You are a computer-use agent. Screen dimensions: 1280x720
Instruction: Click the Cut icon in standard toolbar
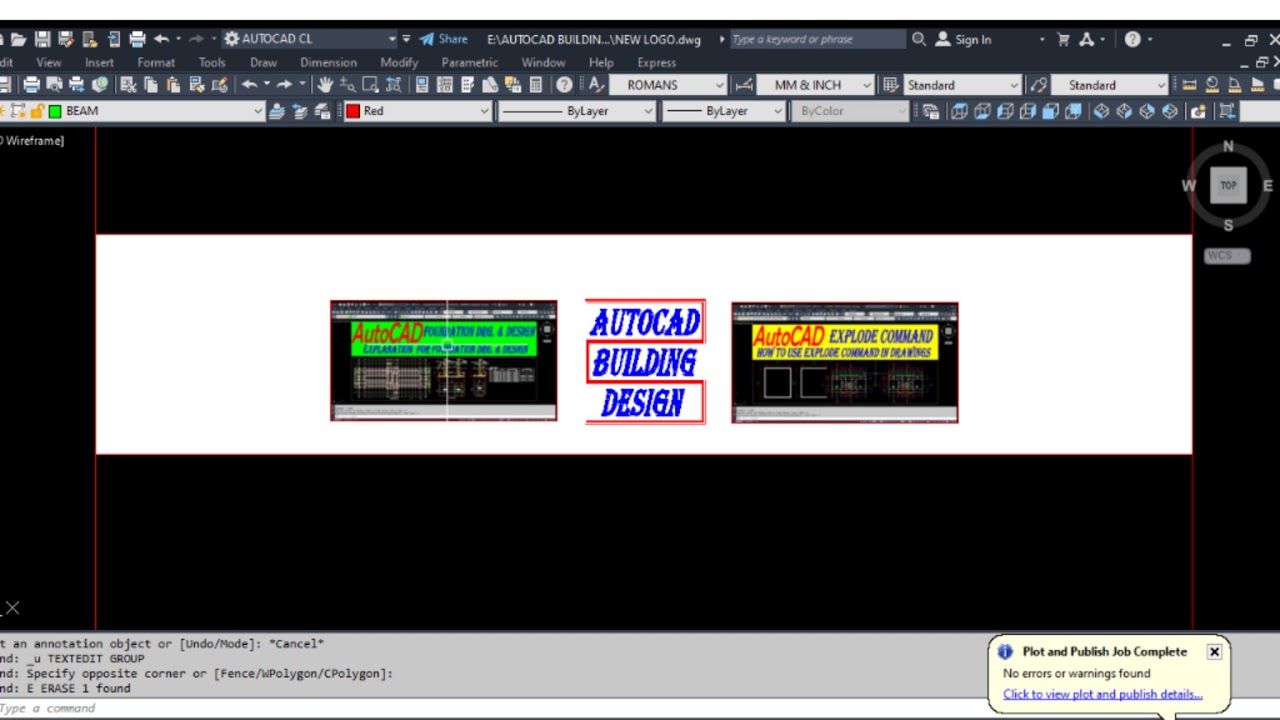click(127, 85)
